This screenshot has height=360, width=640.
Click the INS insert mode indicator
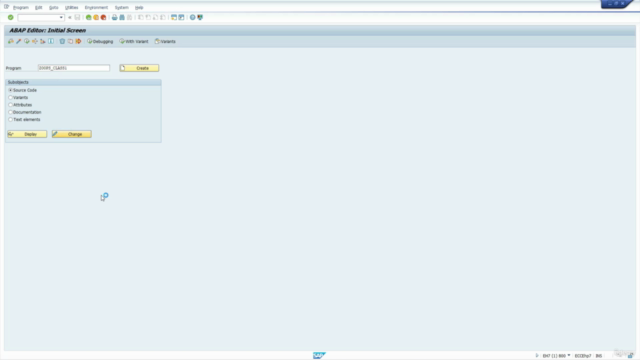pos(598,356)
